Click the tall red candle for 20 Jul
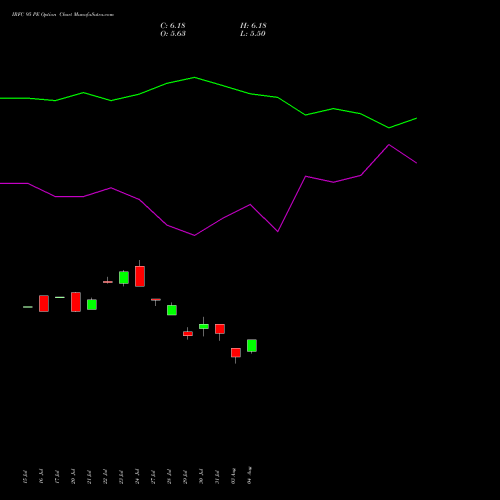This screenshot has height=500, width=500. pyautogui.click(x=76, y=302)
